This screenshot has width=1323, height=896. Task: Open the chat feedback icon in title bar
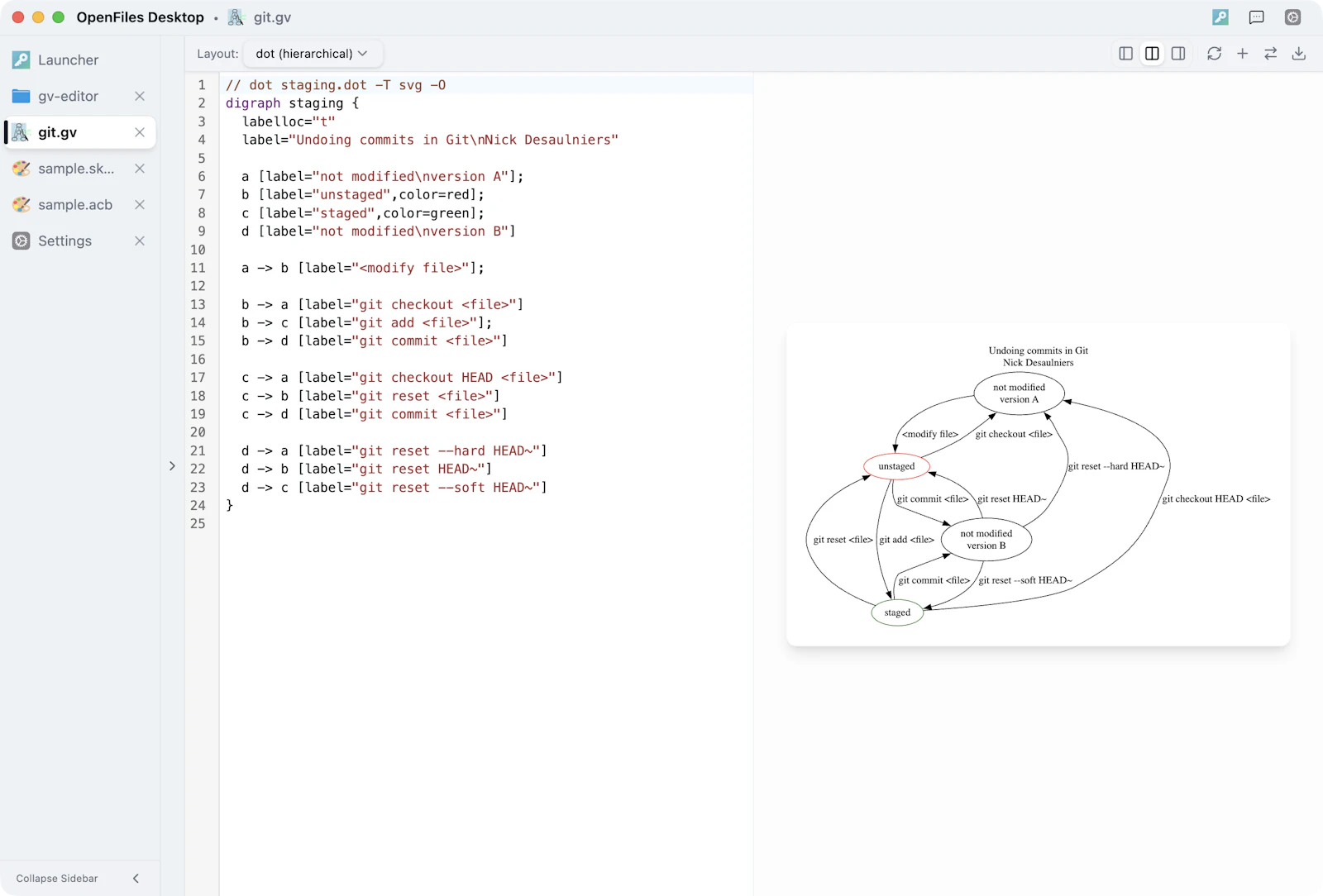pyautogui.click(x=1257, y=17)
